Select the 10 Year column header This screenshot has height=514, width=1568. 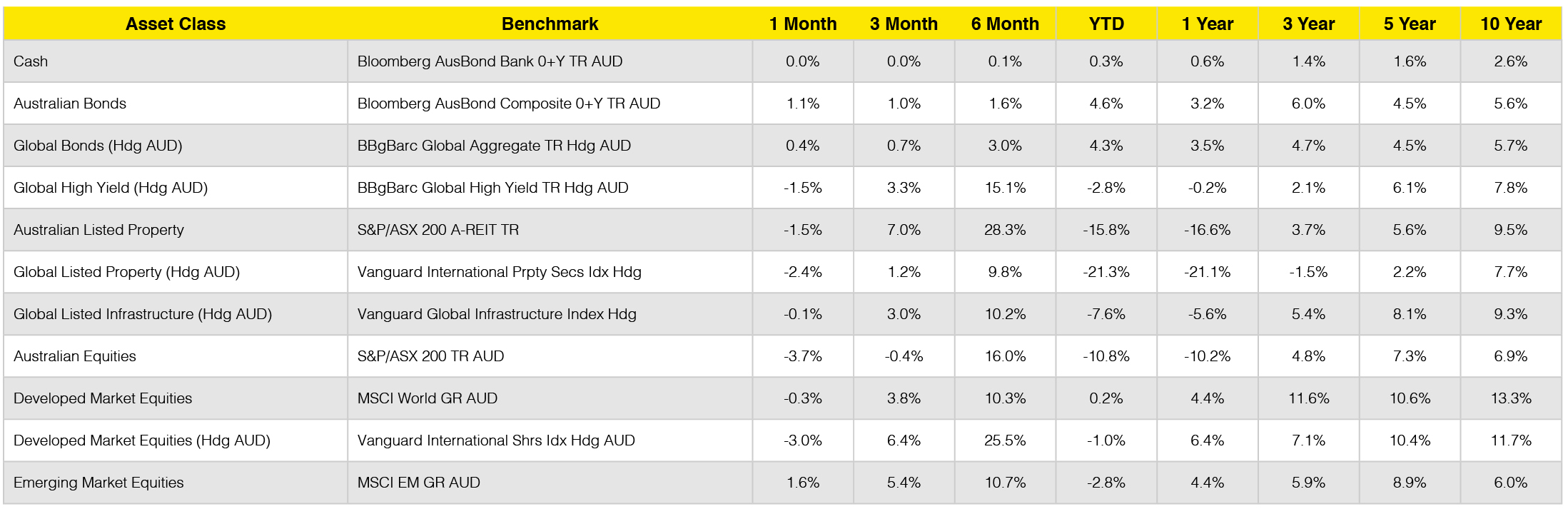pyautogui.click(x=1511, y=24)
